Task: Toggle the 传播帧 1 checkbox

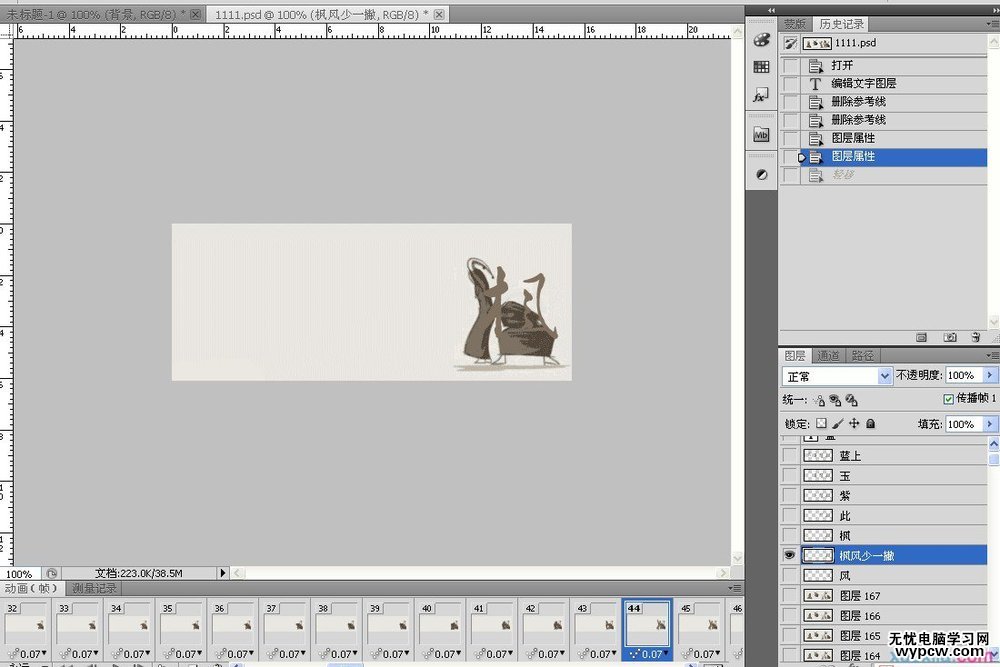Action: [948, 400]
